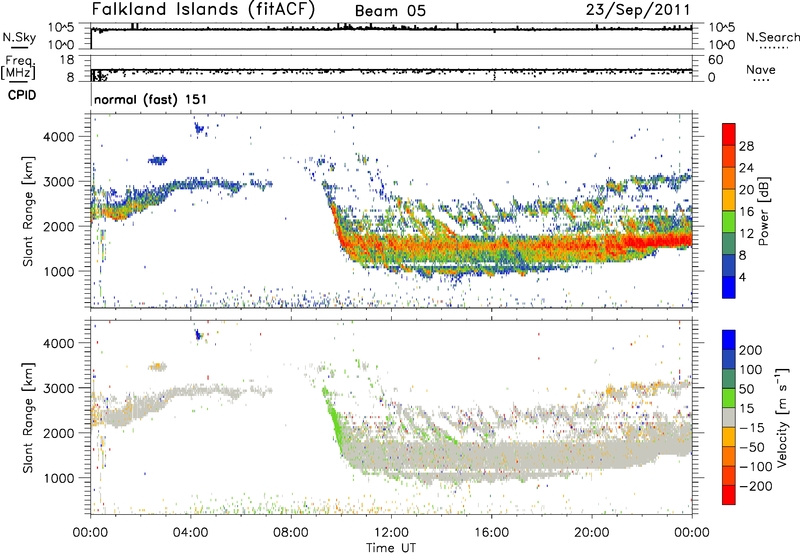Click the '16:00' time tick label

491,533
